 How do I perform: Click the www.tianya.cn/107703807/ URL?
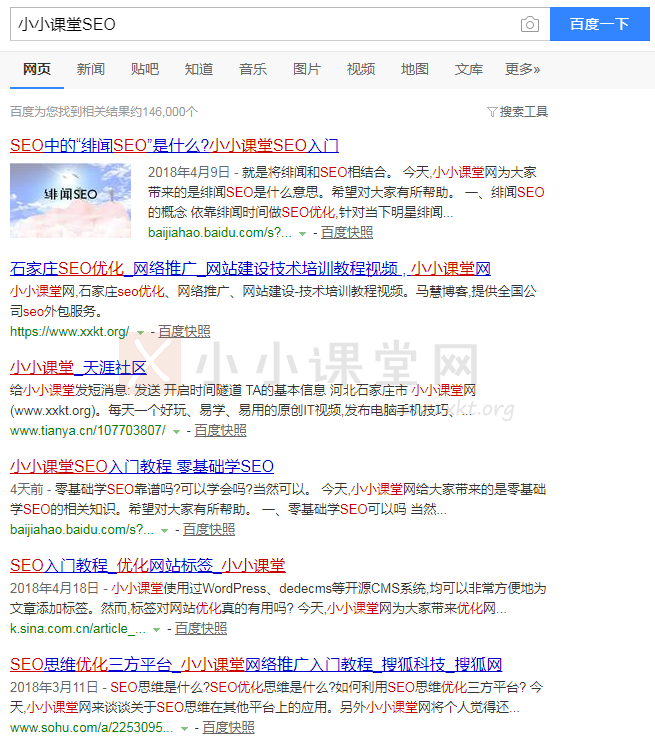click(x=88, y=431)
